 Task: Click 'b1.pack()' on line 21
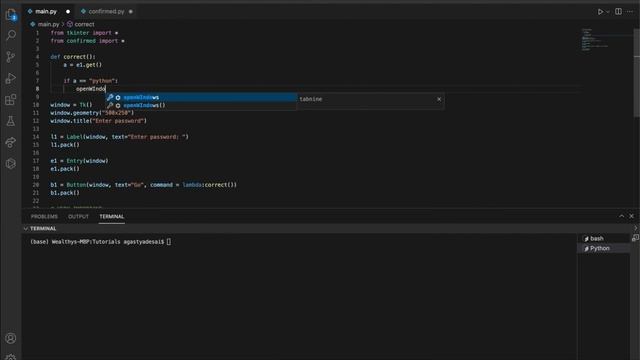(65, 193)
